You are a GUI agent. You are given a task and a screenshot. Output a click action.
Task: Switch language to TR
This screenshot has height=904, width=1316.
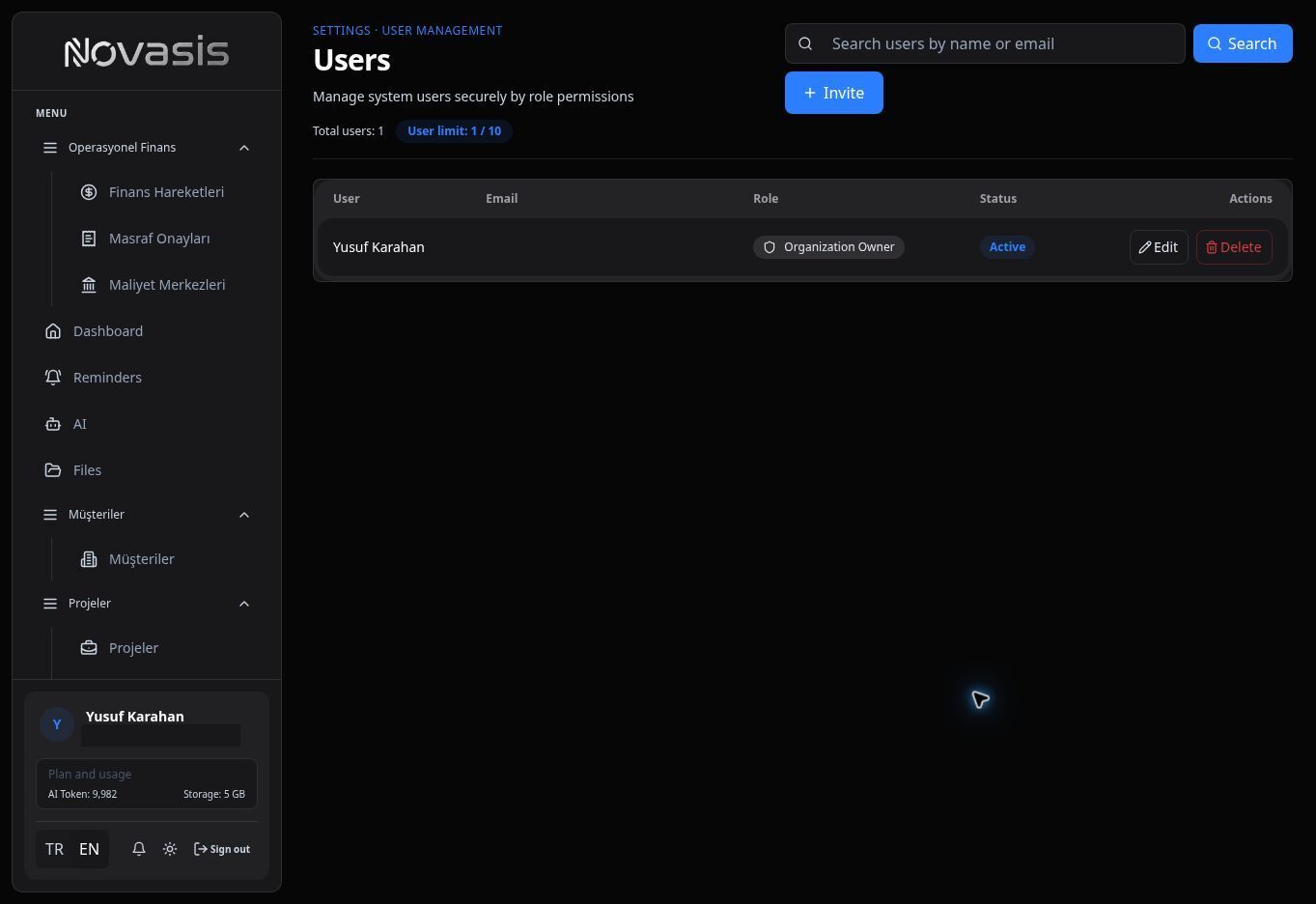point(54,849)
